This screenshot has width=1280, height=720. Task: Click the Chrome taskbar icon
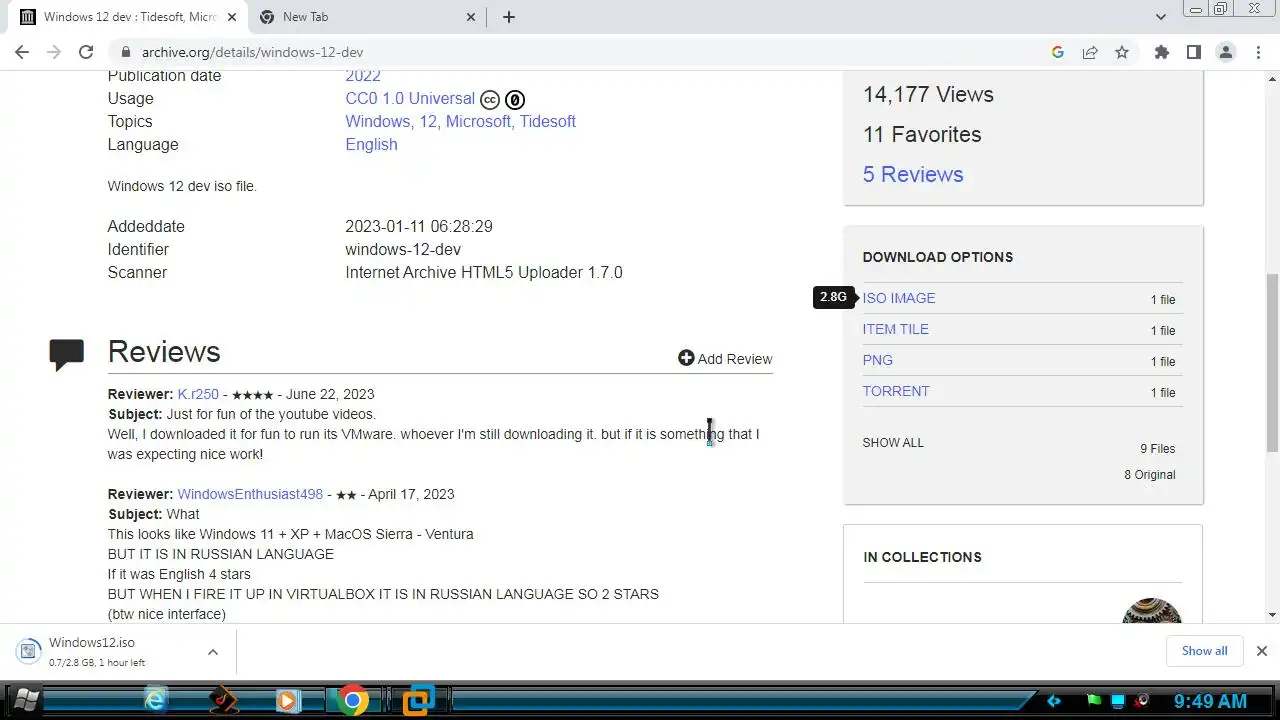[x=352, y=701]
